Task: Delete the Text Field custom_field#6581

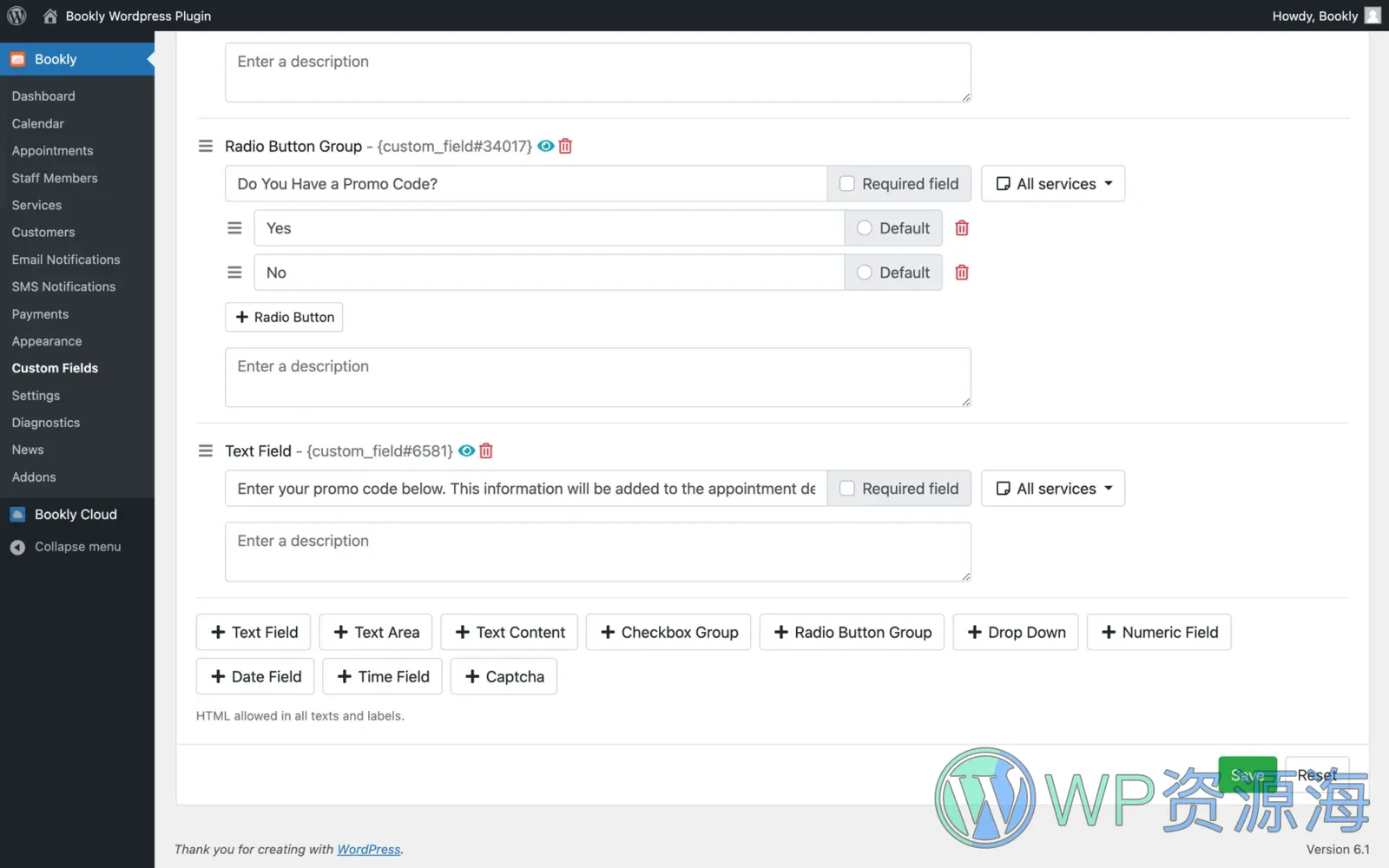Action: 486,450
